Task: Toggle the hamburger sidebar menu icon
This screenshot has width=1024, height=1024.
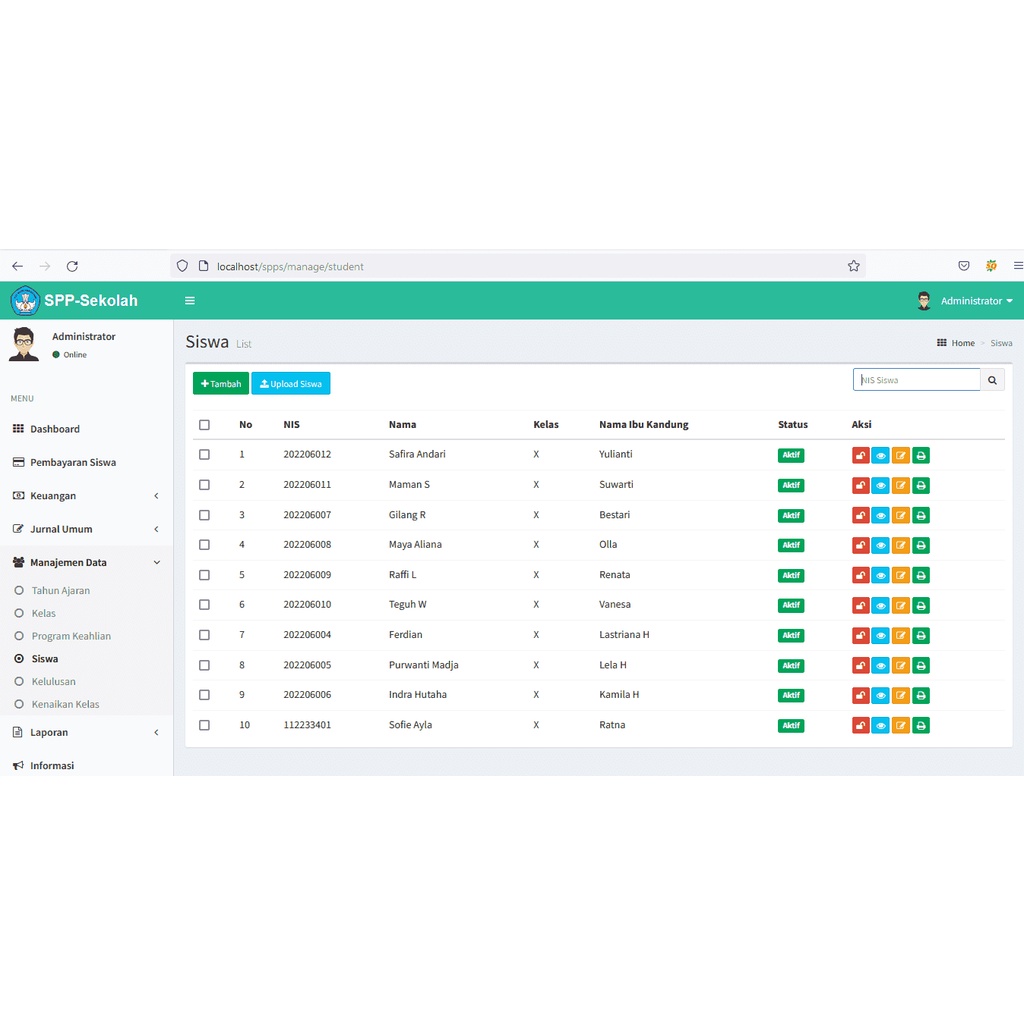Action: 190,301
